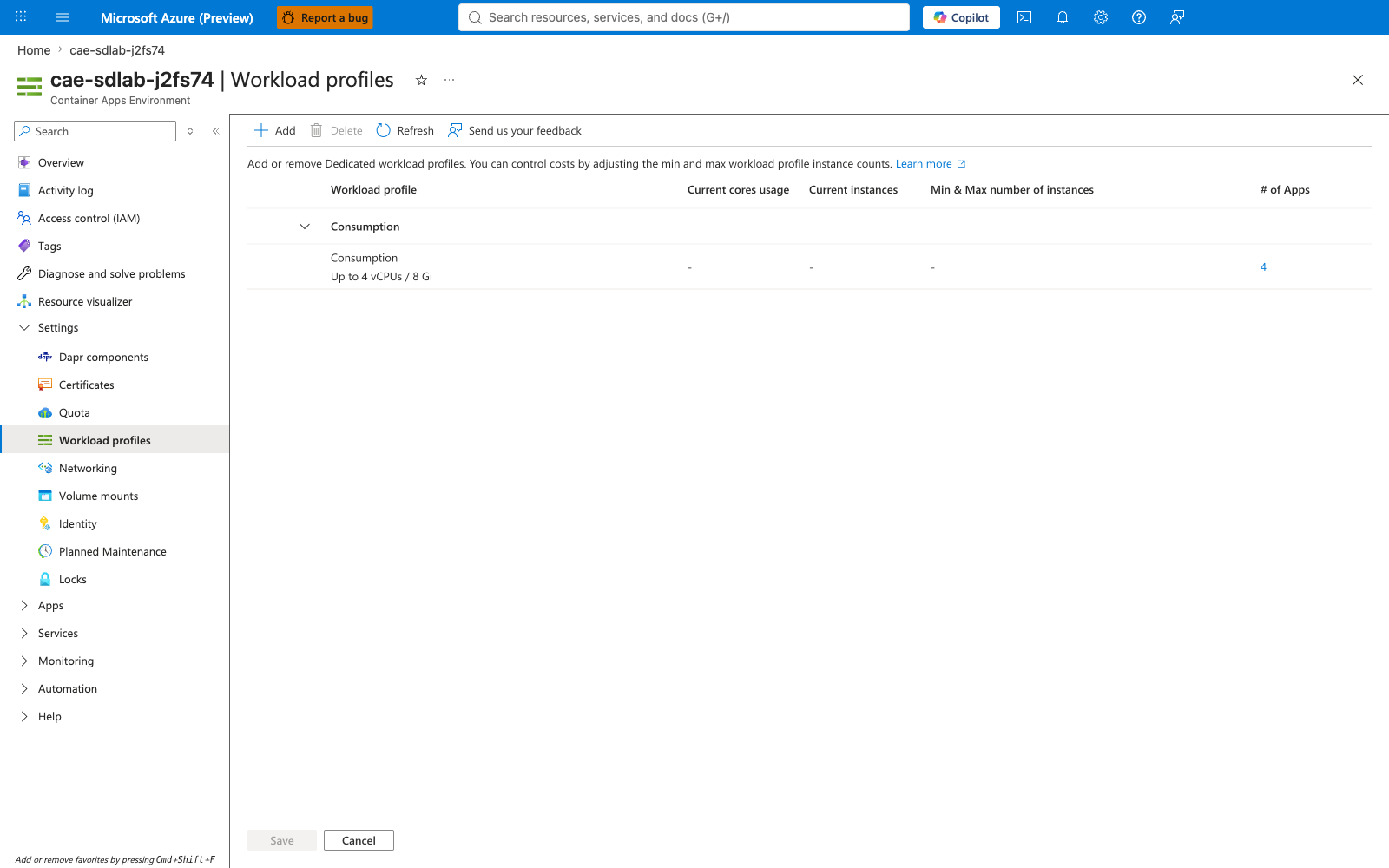Viewport: 1389px width, 868px height.
Task: Refresh the workload profiles list
Action: (x=405, y=130)
